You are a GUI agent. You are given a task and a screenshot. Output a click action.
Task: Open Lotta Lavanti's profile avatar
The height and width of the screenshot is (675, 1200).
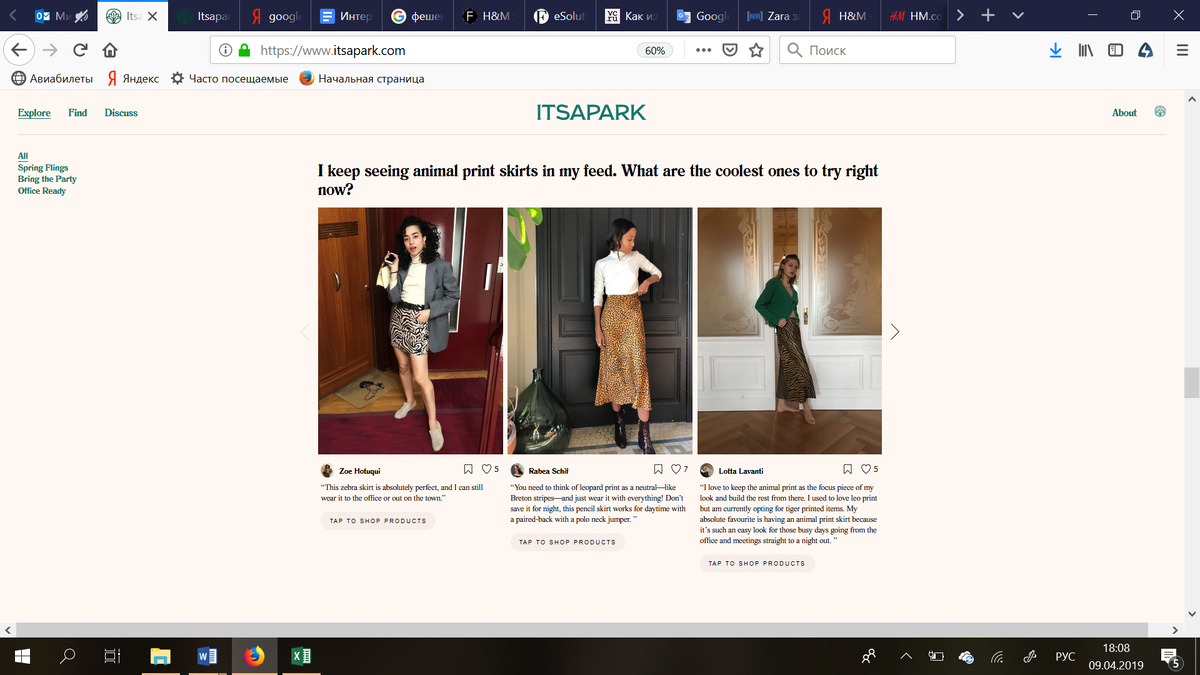707,470
